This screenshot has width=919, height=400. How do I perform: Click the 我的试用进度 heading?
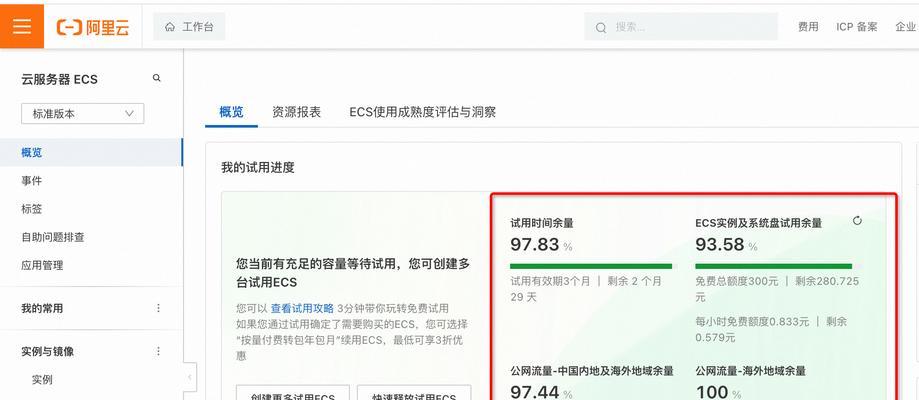(257, 168)
